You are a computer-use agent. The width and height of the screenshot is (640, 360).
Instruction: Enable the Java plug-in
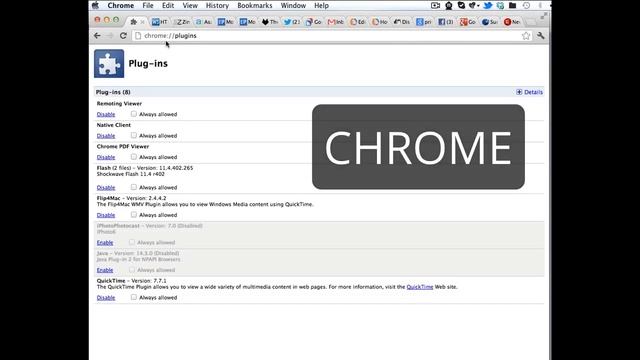pos(105,270)
